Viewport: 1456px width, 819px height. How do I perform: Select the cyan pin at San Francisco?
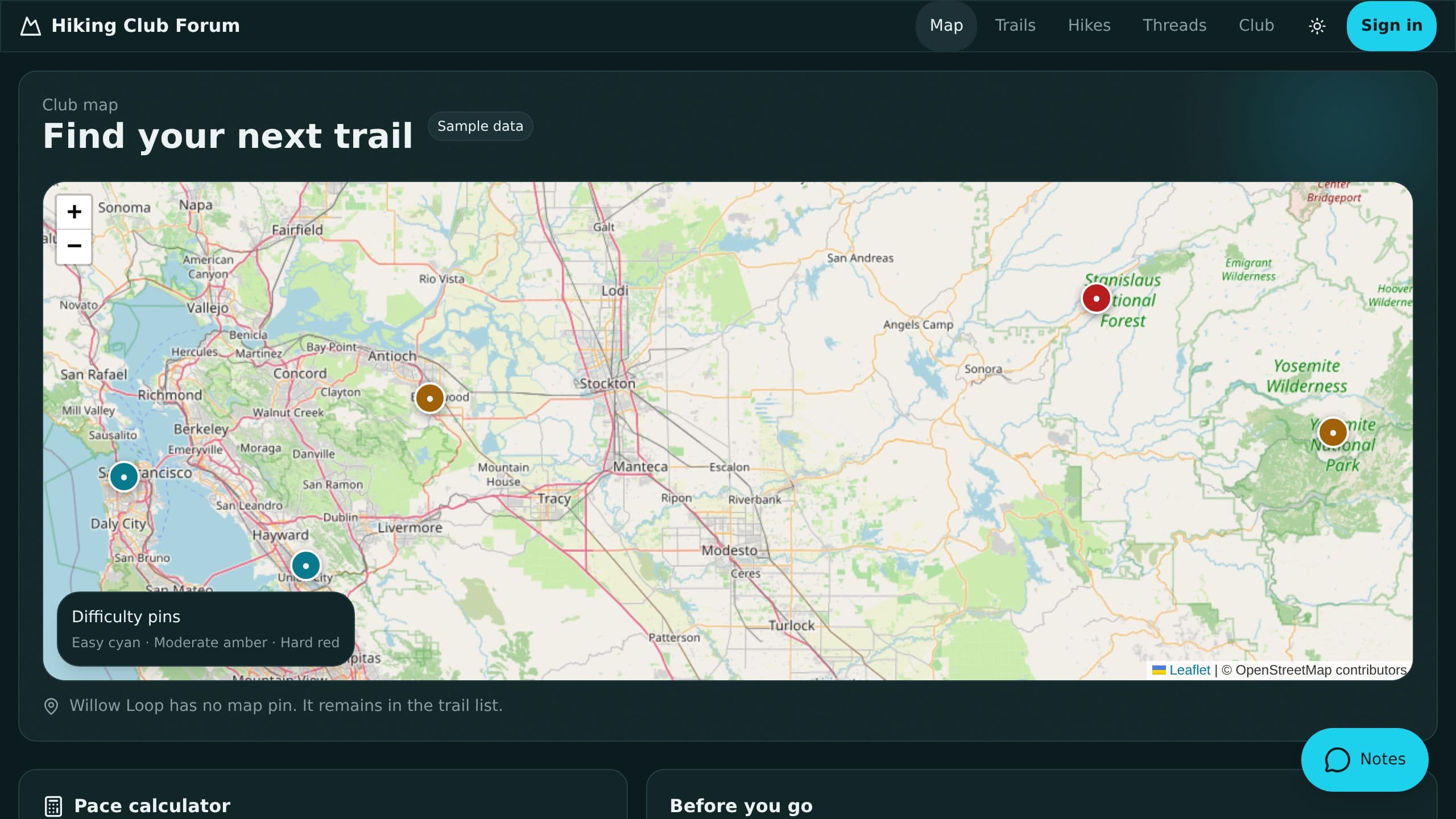[123, 477]
